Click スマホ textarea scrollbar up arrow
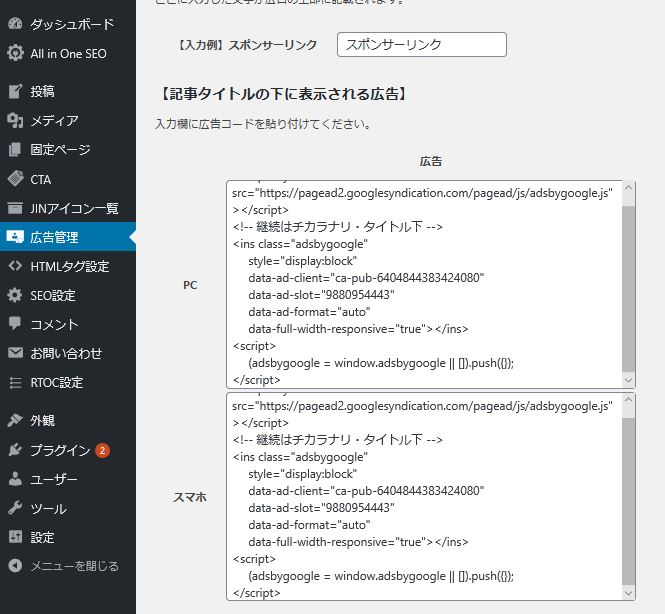Viewport: 665px width, 614px height. pyautogui.click(x=629, y=399)
